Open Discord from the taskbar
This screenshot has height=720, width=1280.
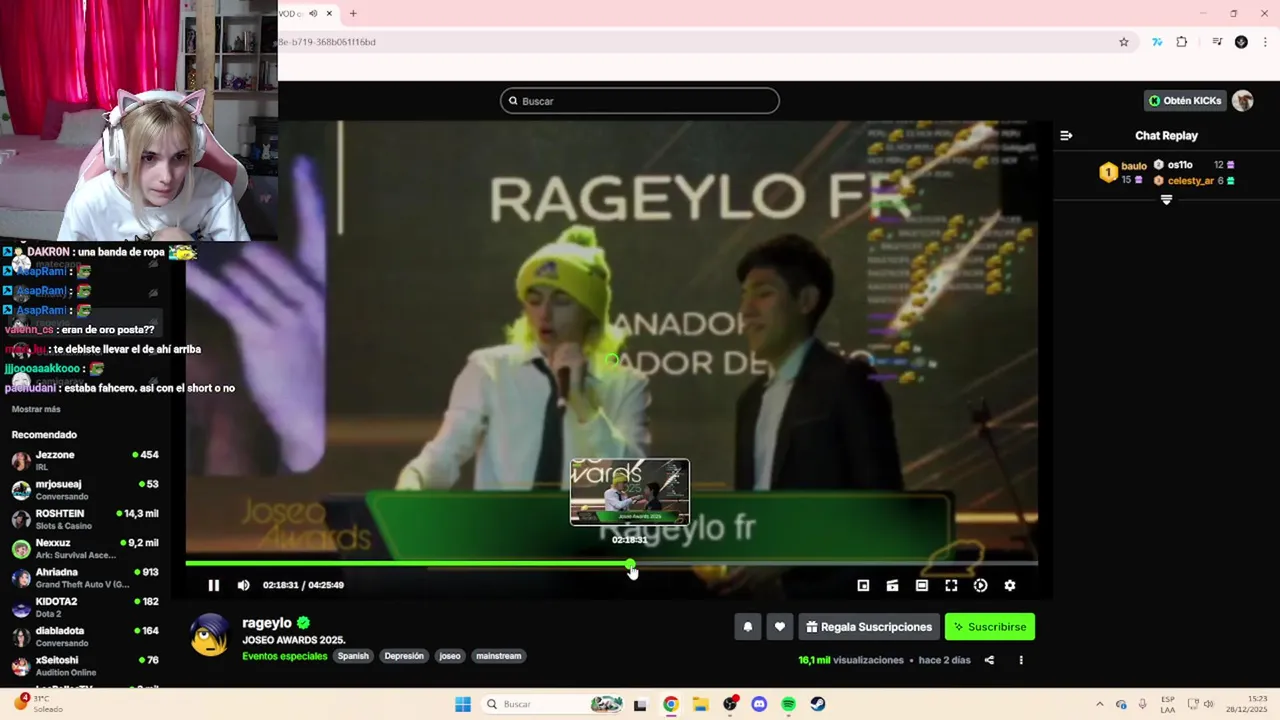click(759, 704)
